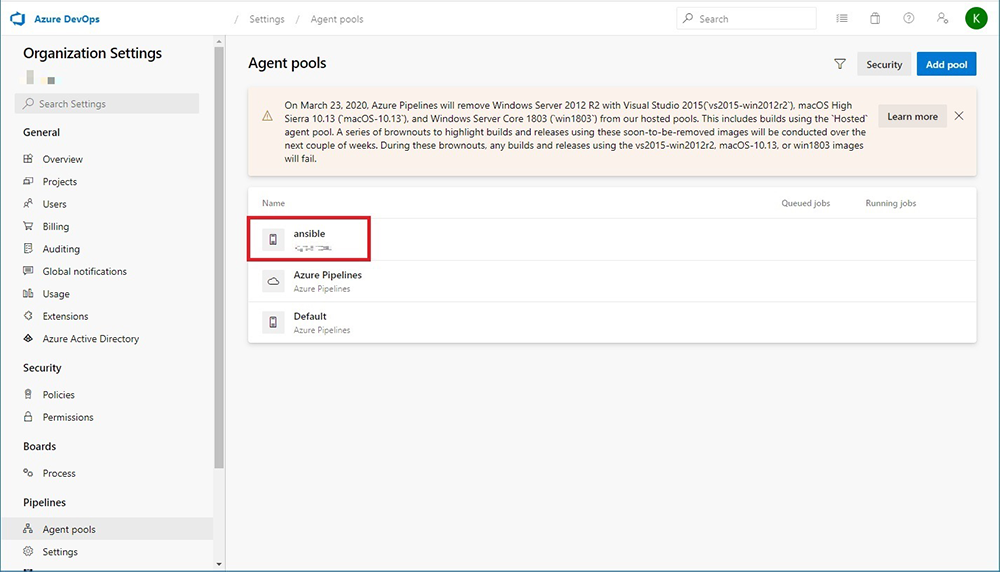1000x572 pixels.
Task: Click the filter funnel icon
Action: tap(840, 64)
